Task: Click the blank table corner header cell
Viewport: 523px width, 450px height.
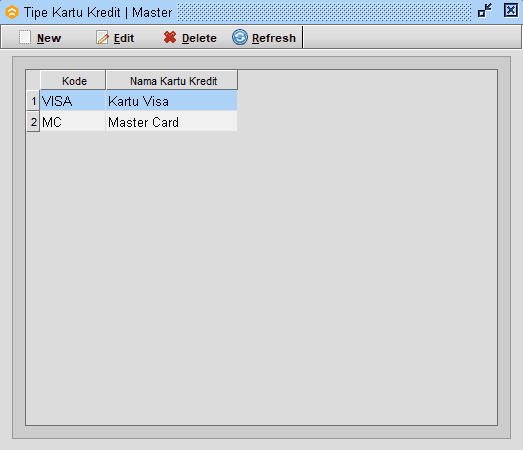Action: point(33,80)
